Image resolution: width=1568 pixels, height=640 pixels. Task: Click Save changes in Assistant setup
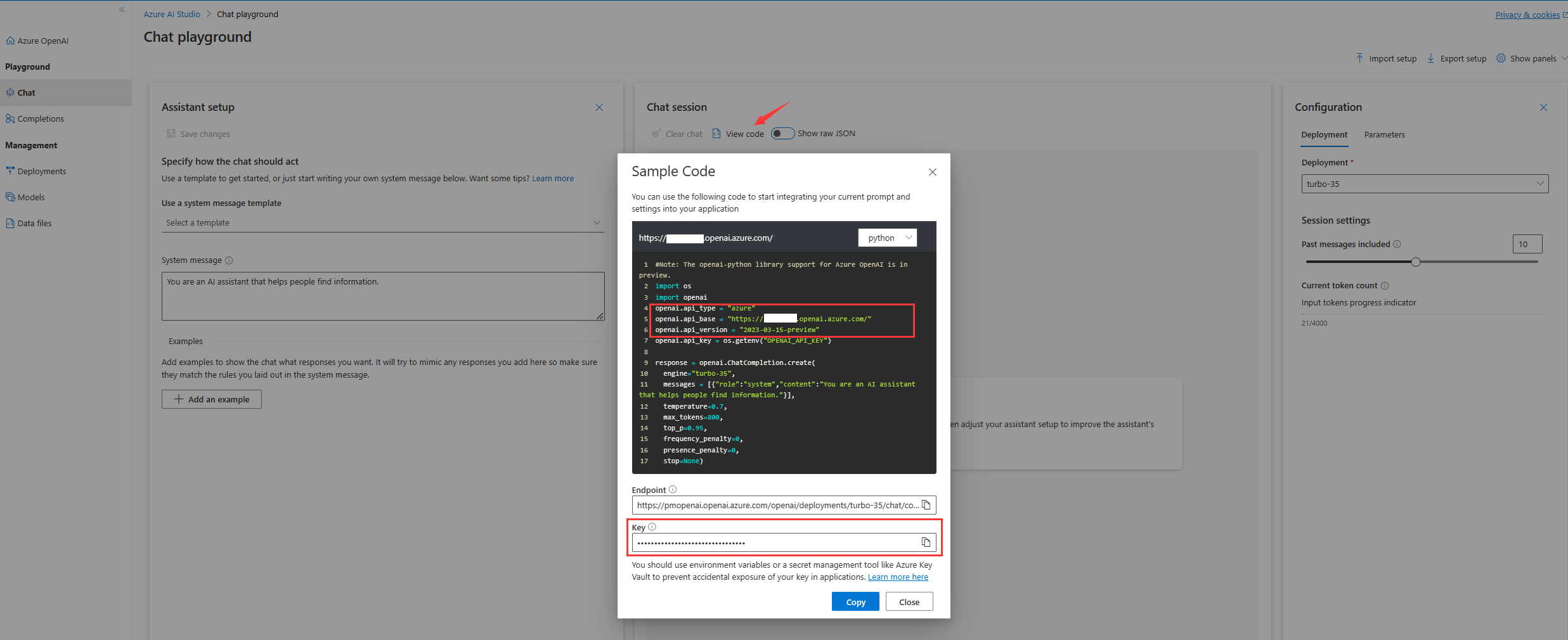pyautogui.click(x=198, y=134)
